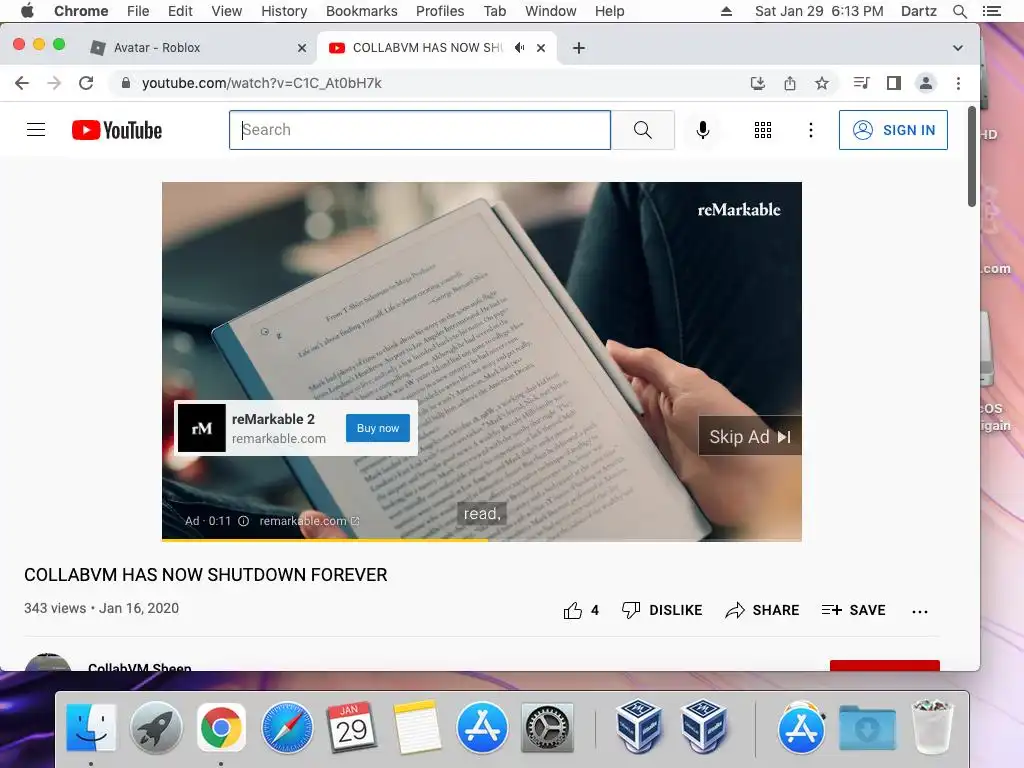Image resolution: width=1024 pixels, height=768 pixels.
Task: Click the install app icon in address bar
Action: click(x=758, y=83)
